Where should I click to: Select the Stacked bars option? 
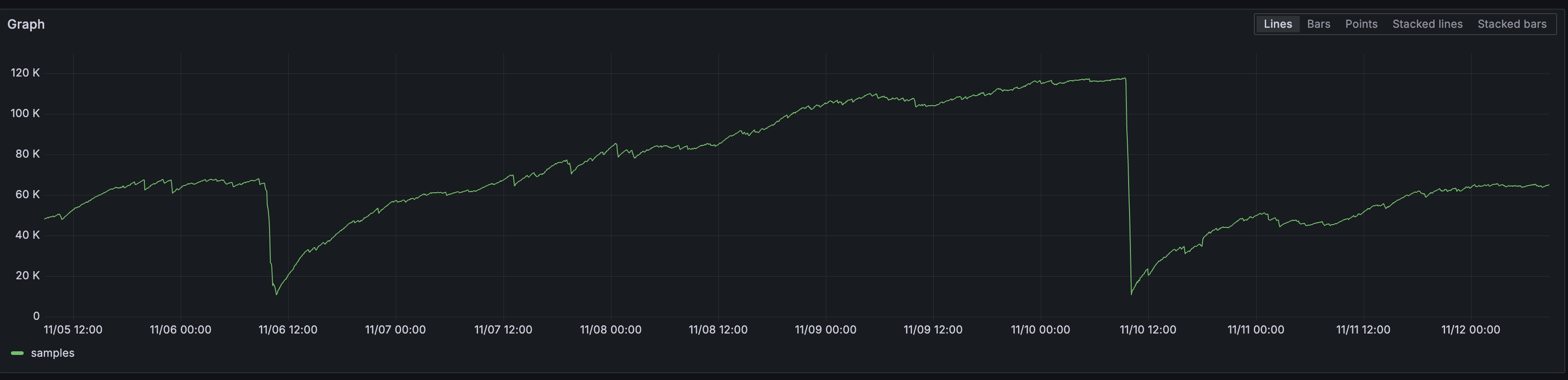point(1512,24)
